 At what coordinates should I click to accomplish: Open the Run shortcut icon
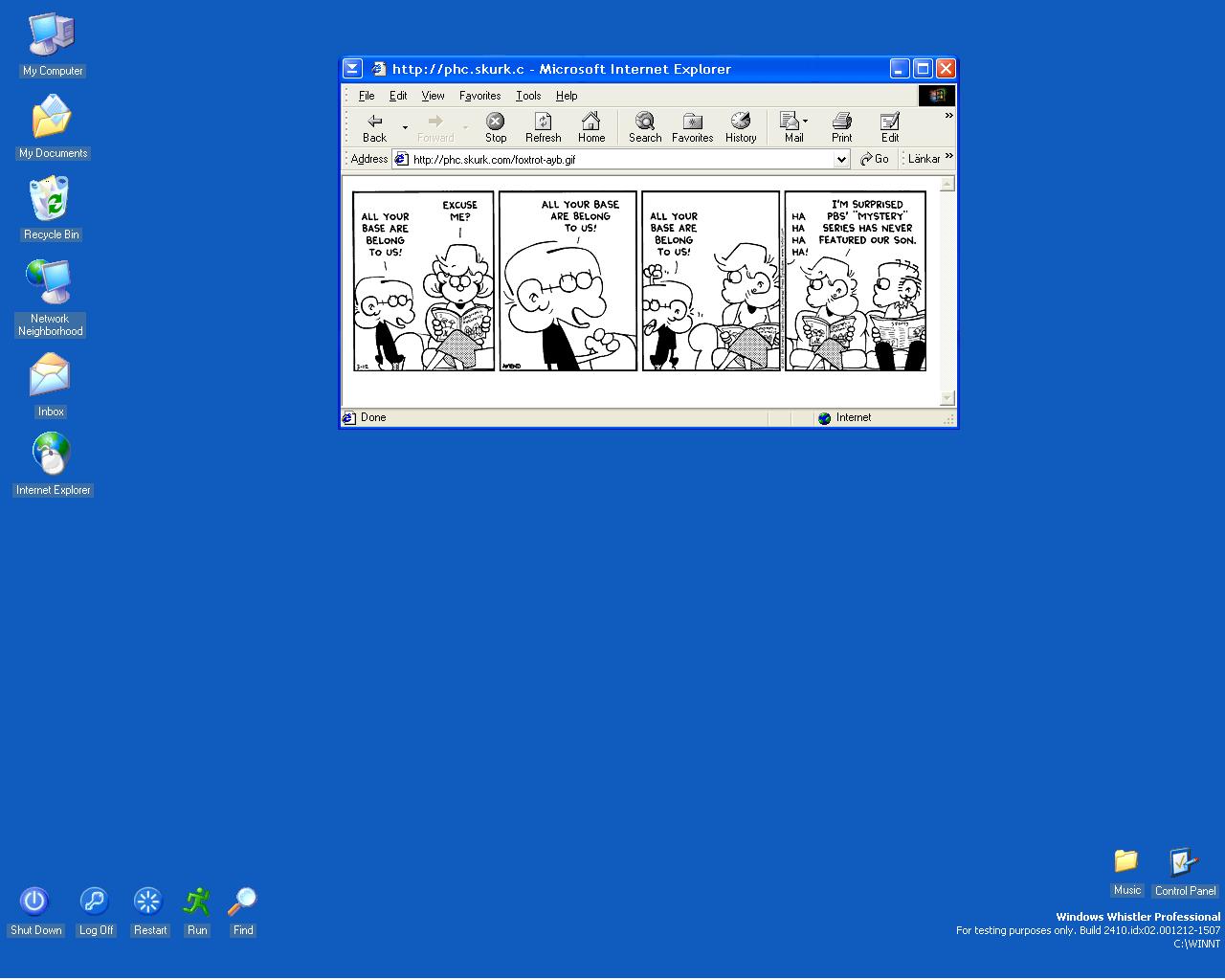[x=197, y=911]
